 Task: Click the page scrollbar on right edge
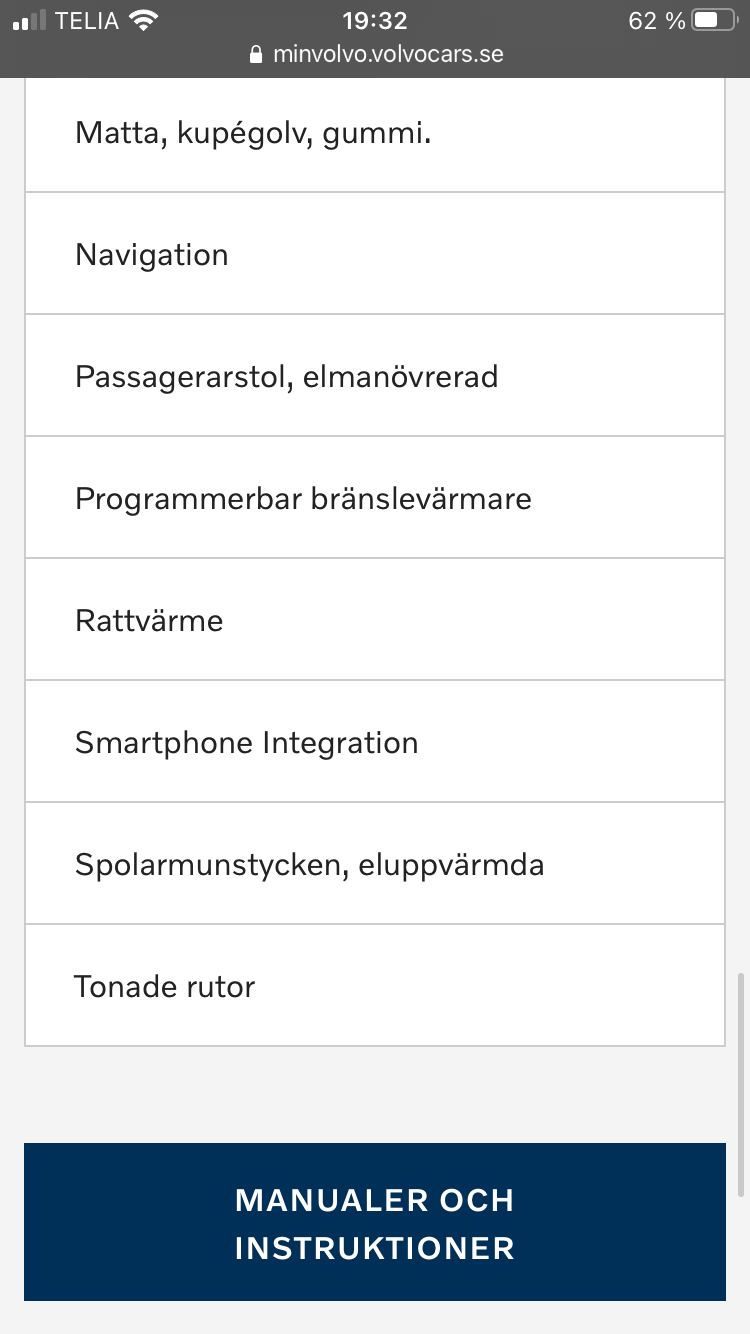(741, 1084)
